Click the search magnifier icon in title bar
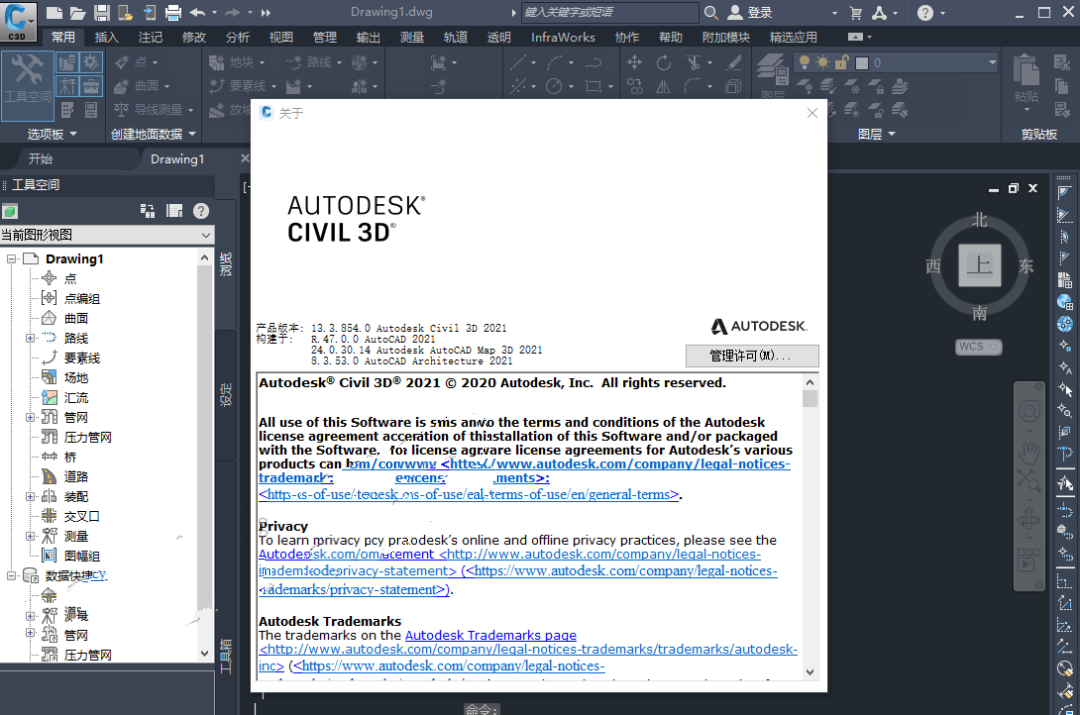Screen dimensions: 1080x715 (711, 12)
